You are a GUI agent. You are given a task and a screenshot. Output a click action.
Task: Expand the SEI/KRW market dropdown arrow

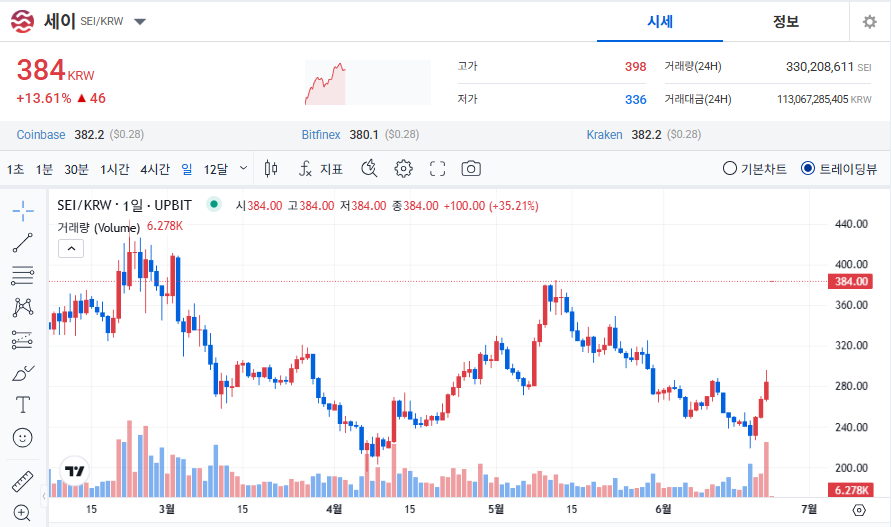[x=140, y=22]
